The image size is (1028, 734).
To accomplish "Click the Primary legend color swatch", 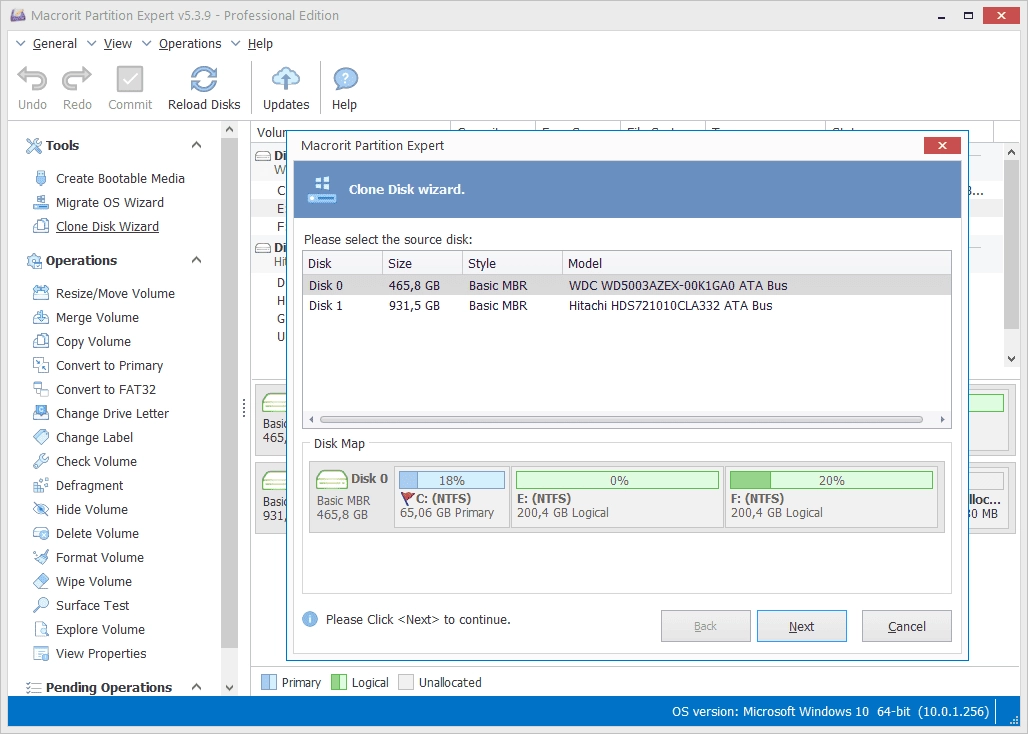I will coord(269,682).
